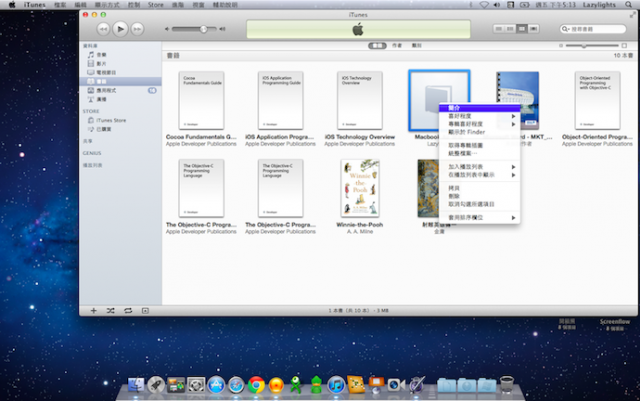This screenshot has height=401, width=640.
Task: Click the A. A. Milne author text
Action: click(x=360, y=232)
